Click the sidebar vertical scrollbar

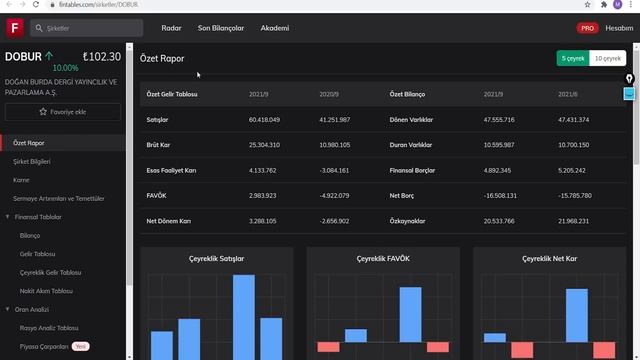(129, 169)
